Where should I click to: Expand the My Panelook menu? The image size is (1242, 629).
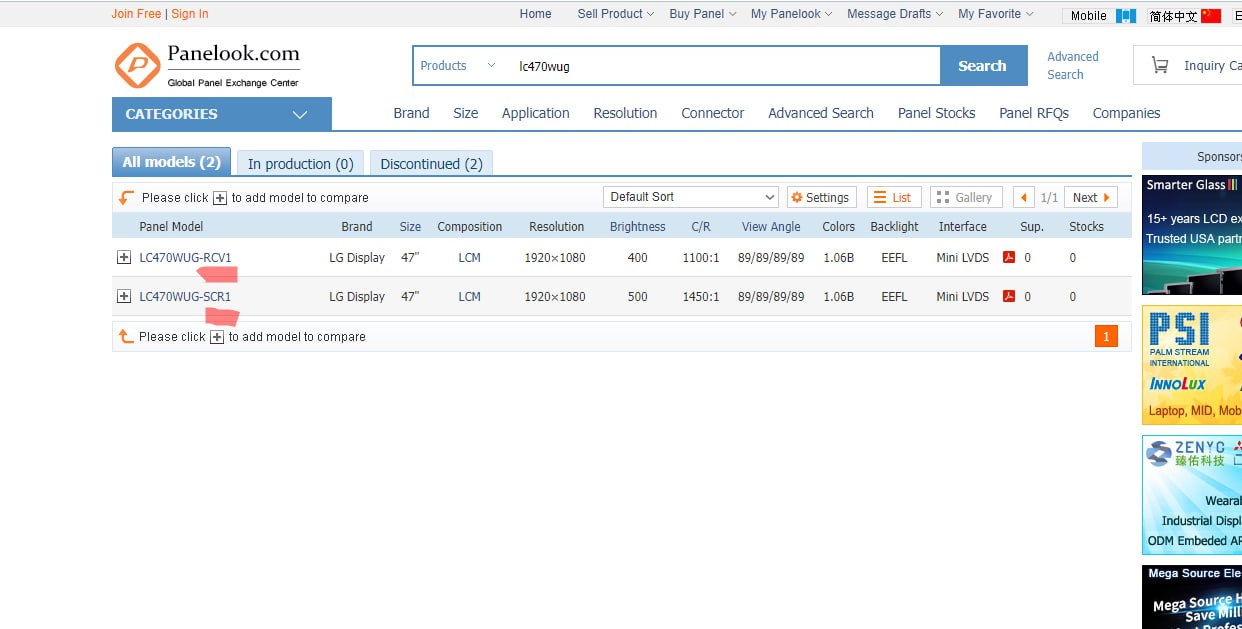point(791,14)
